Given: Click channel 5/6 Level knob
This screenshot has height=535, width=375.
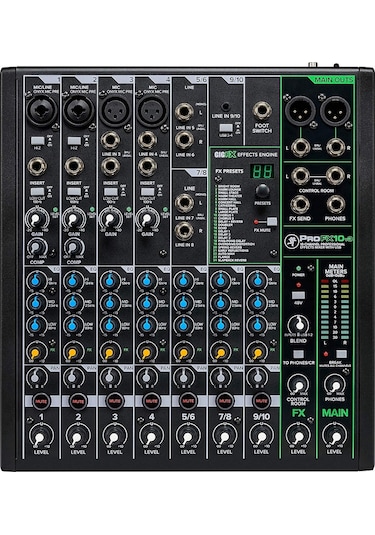Looking at the screenshot, I should coord(188,436).
